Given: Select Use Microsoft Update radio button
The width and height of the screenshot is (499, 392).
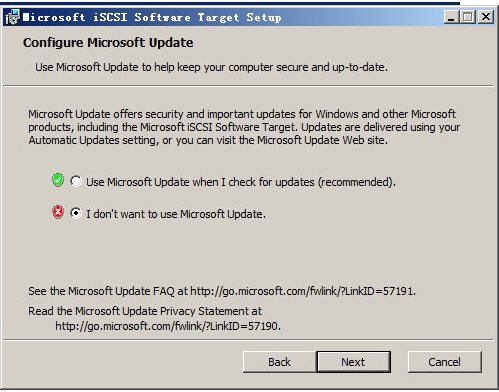Looking at the screenshot, I should (x=76, y=181).
